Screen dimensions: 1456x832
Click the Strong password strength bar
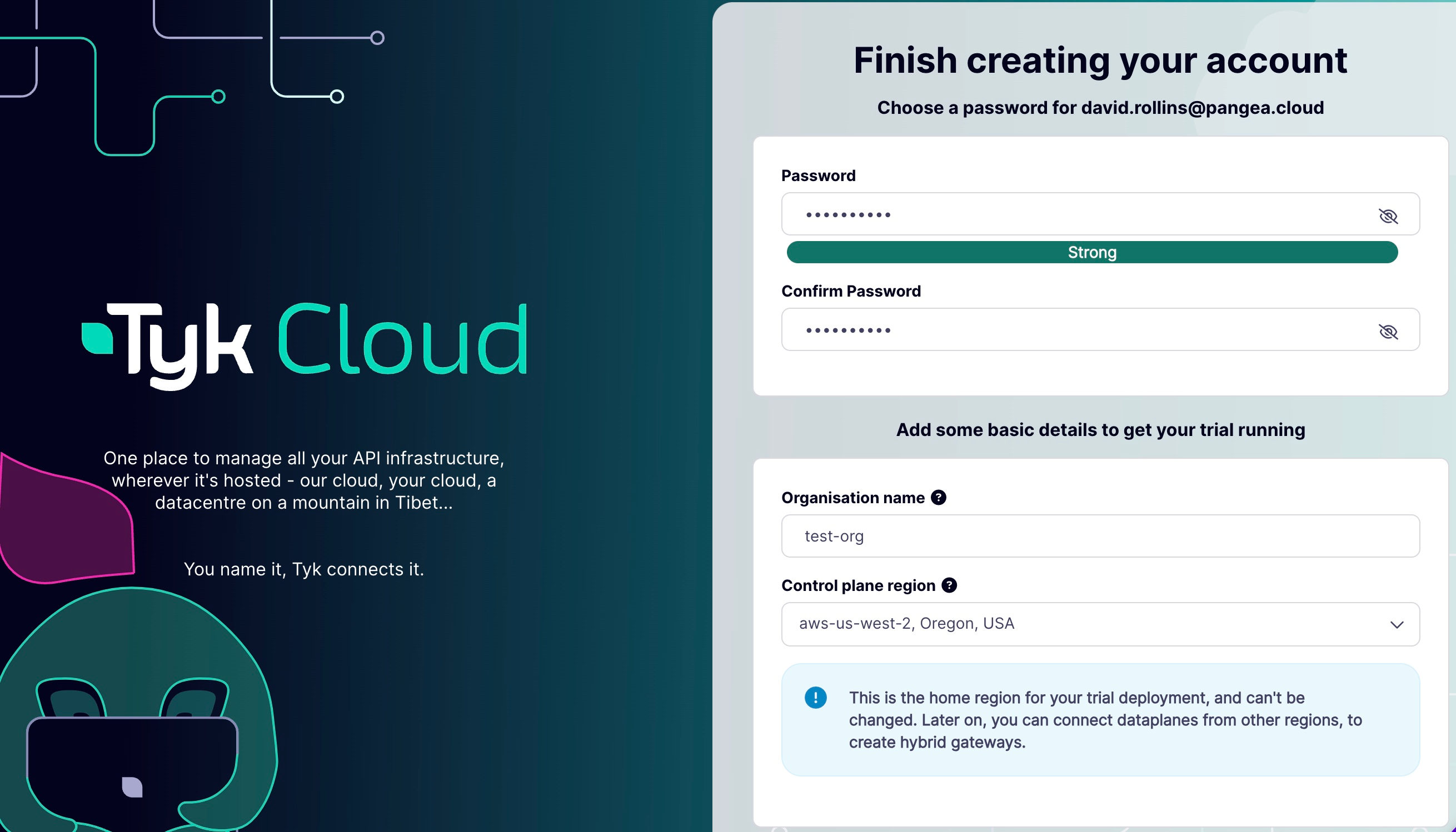1092,252
